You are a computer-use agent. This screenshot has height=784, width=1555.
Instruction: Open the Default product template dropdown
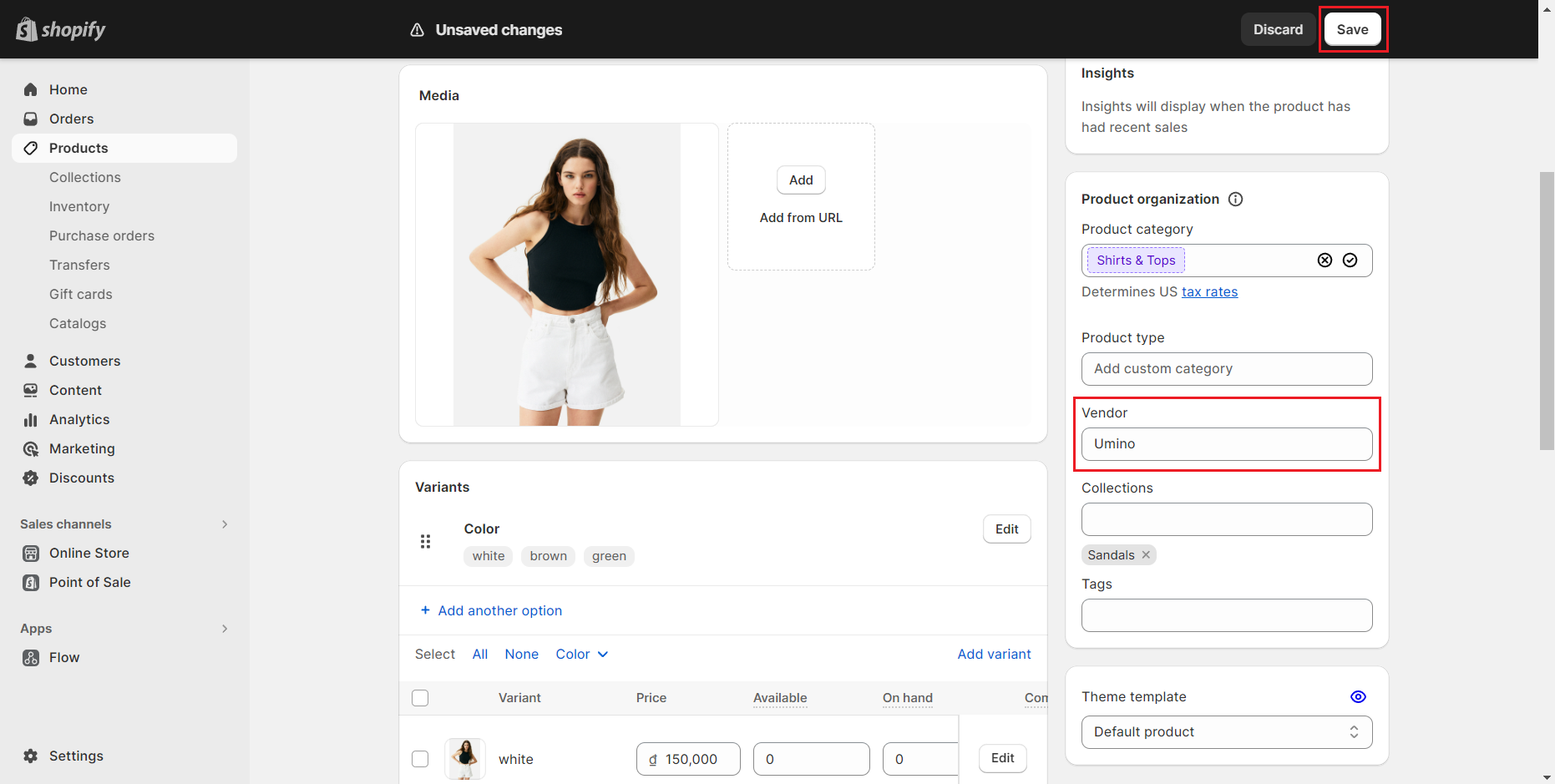point(1226,732)
